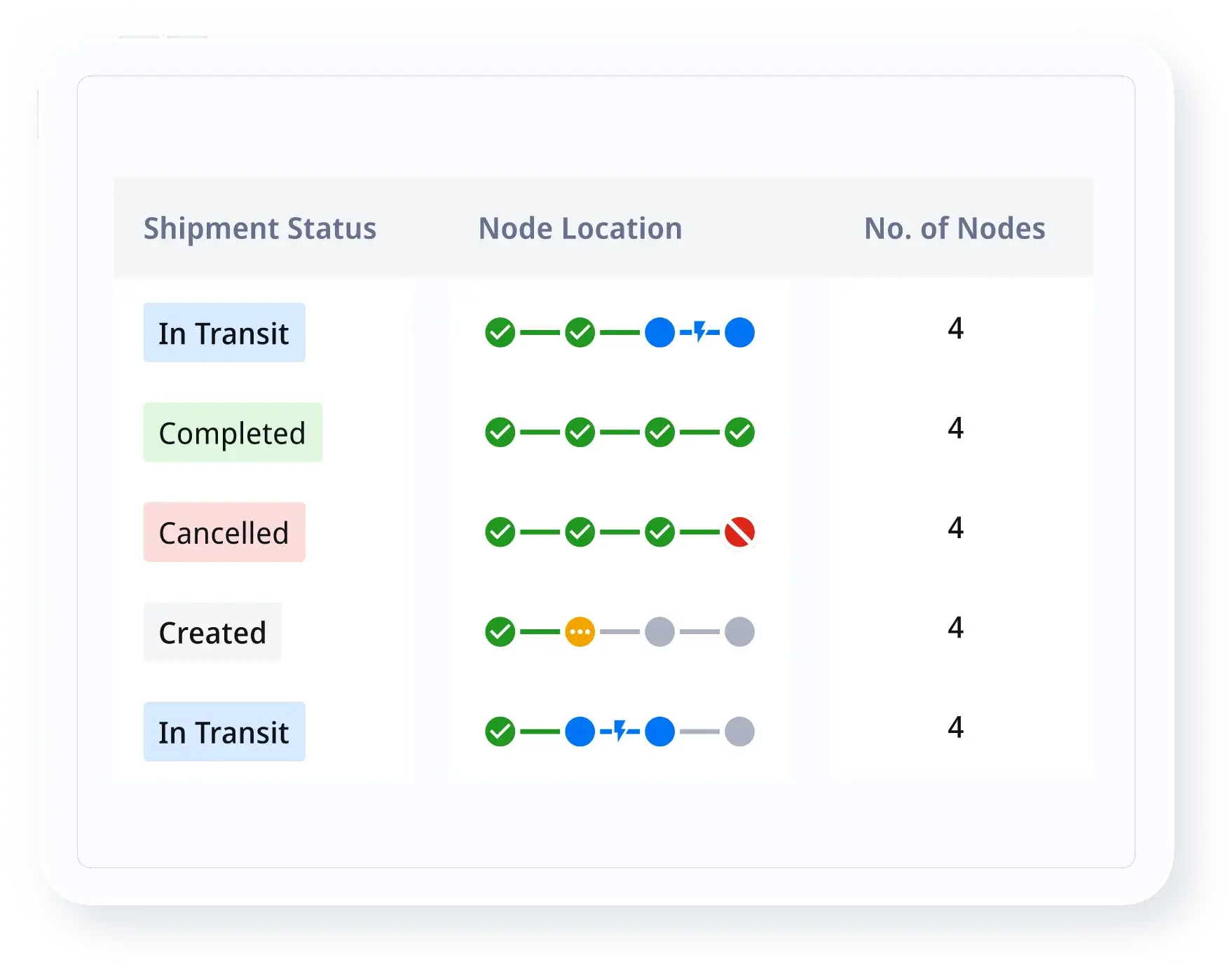1232x967 pixels.
Task: Click the last grey node in the Created row
Action: 739,632
